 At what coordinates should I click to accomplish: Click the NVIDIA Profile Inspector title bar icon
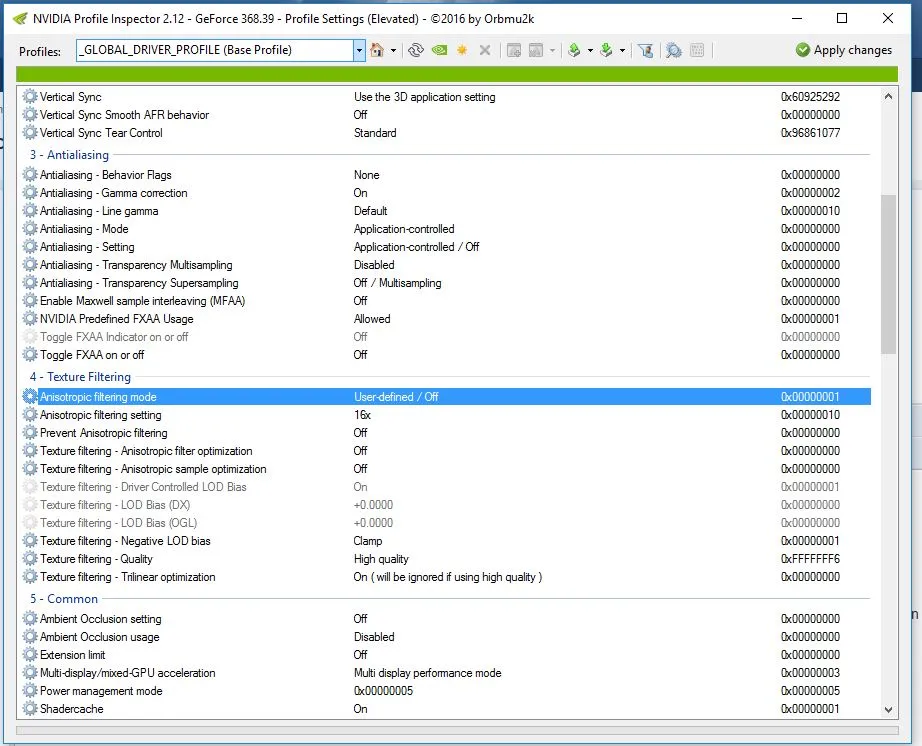20,19
